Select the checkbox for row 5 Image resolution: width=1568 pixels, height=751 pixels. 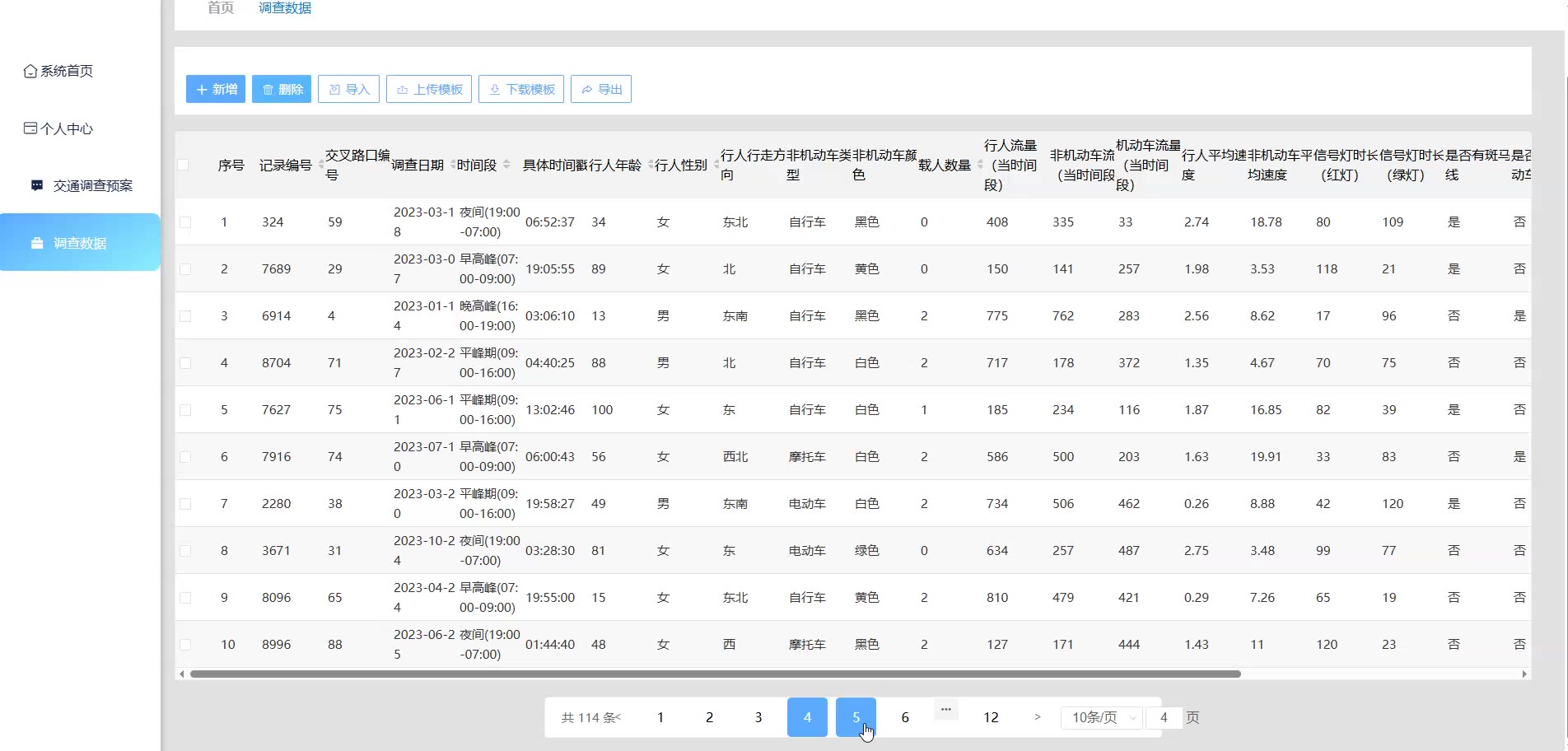[185, 410]
